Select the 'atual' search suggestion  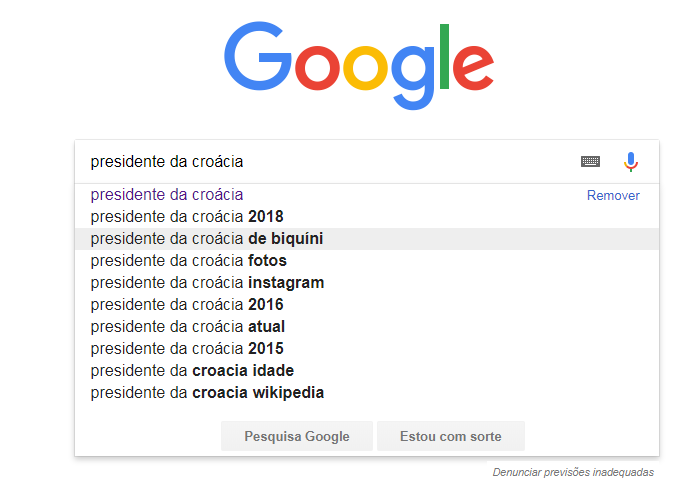(367, 327)
